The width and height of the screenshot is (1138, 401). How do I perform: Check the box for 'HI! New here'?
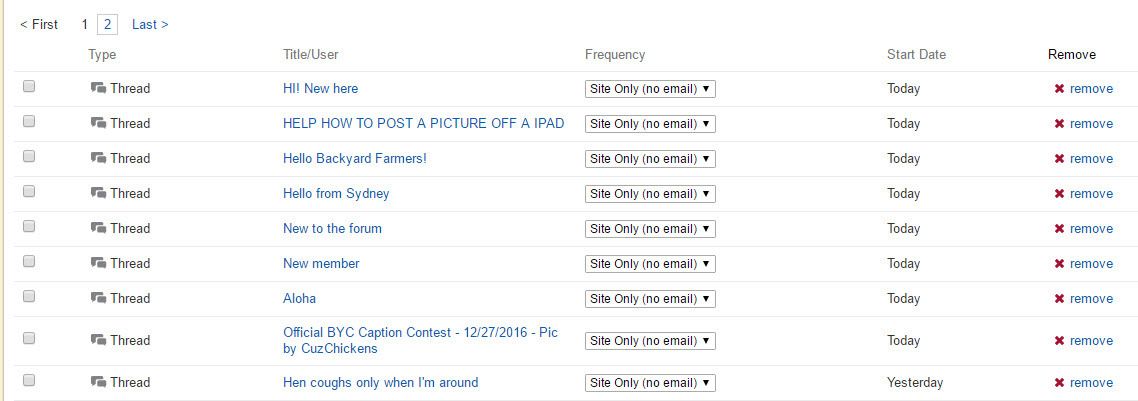pos(29,87)
